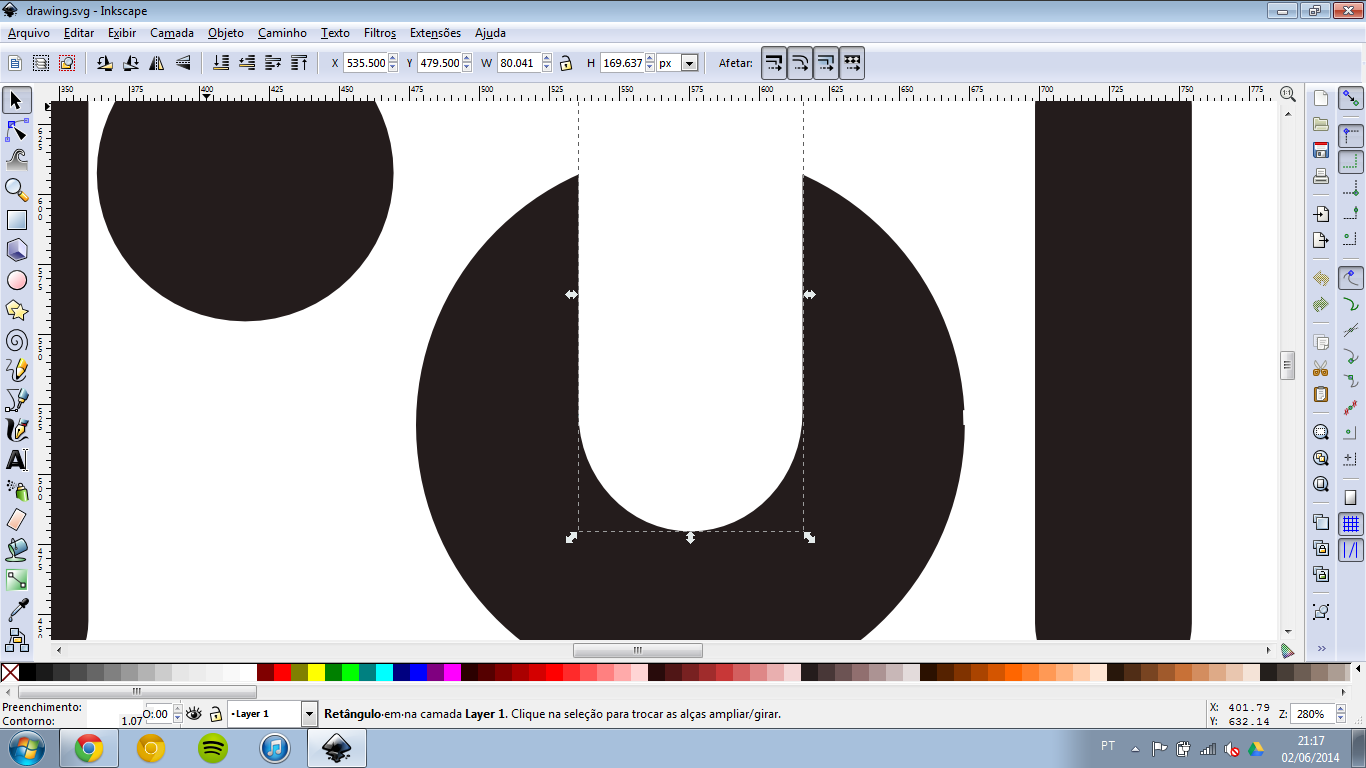Open the Caminho menu
This screenshot has height=768, width=1366.
(x=282, y=33)
